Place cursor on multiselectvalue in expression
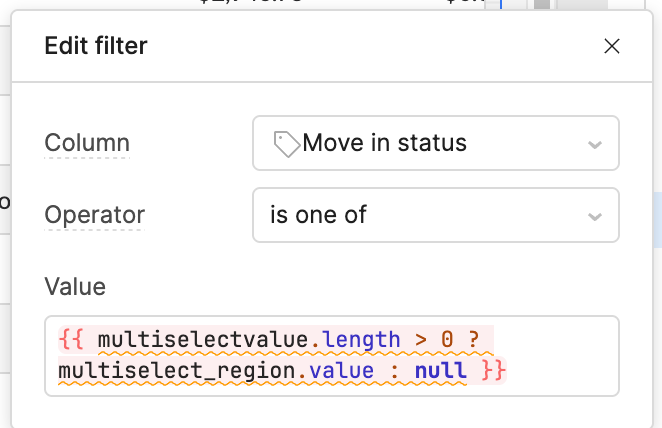Image resolution: width=662 pixels, height=428 pixels. click(x=203, y=339)
